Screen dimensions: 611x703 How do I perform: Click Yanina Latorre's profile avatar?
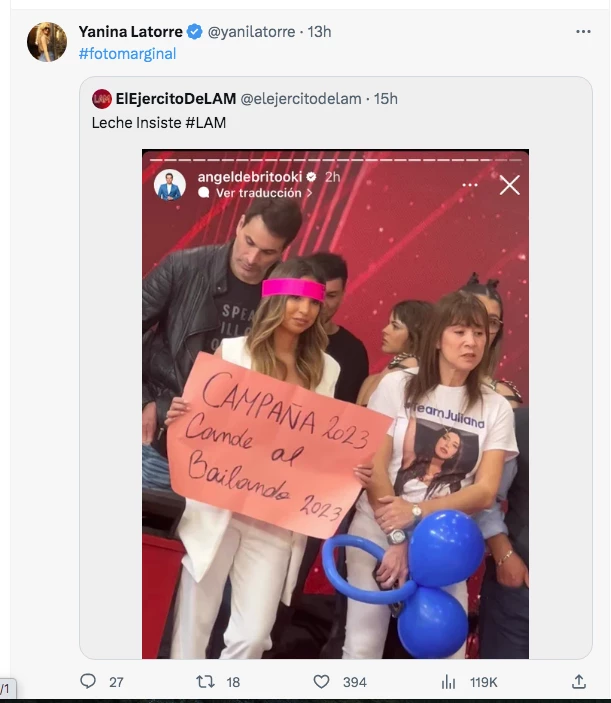[x=47, y=42]
